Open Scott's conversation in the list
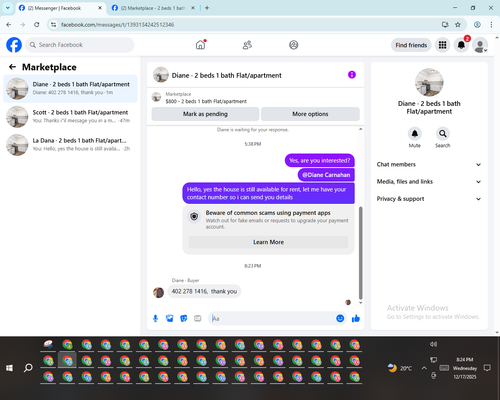 [x=70, y=117]
